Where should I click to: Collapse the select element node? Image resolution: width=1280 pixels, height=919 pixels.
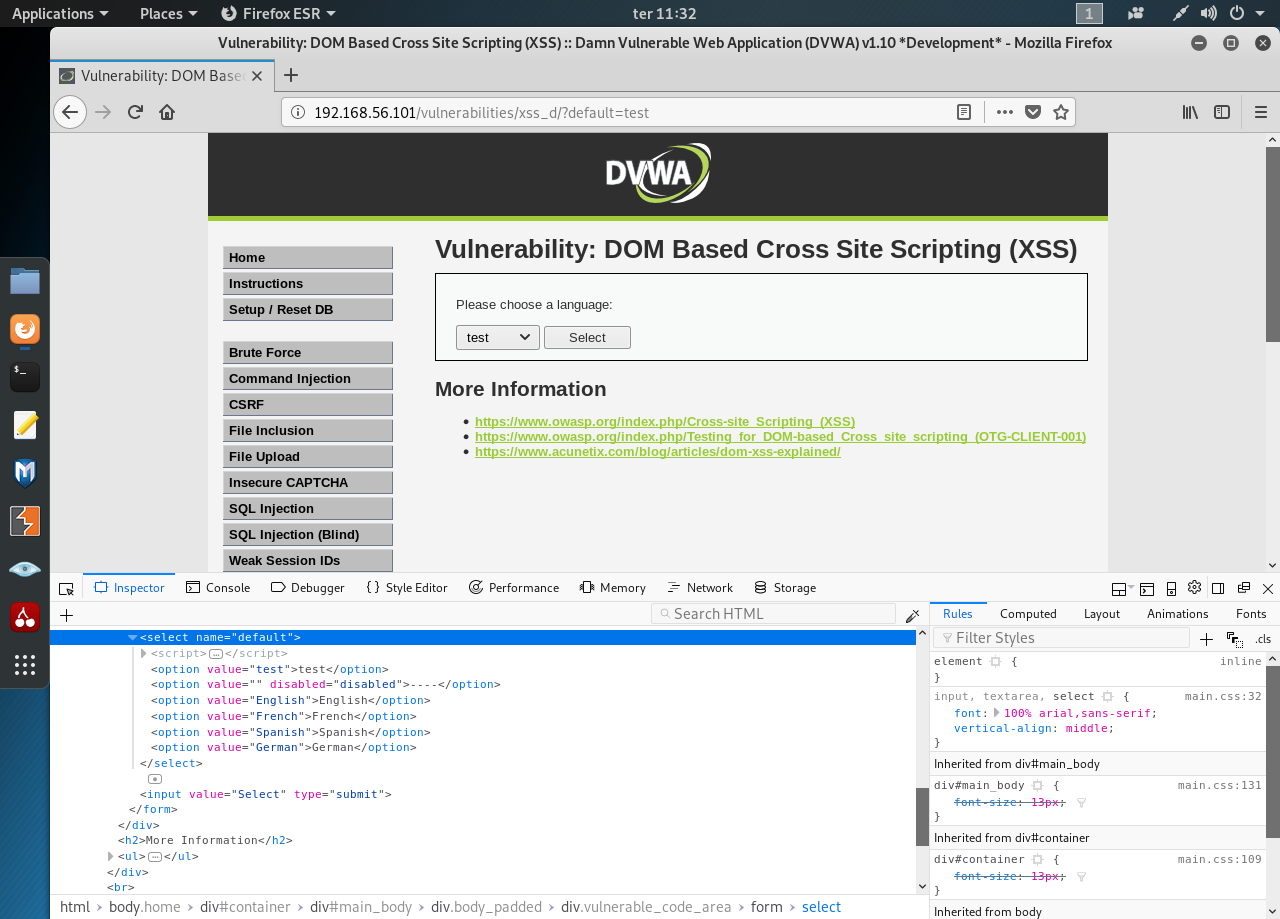[133, 637]
